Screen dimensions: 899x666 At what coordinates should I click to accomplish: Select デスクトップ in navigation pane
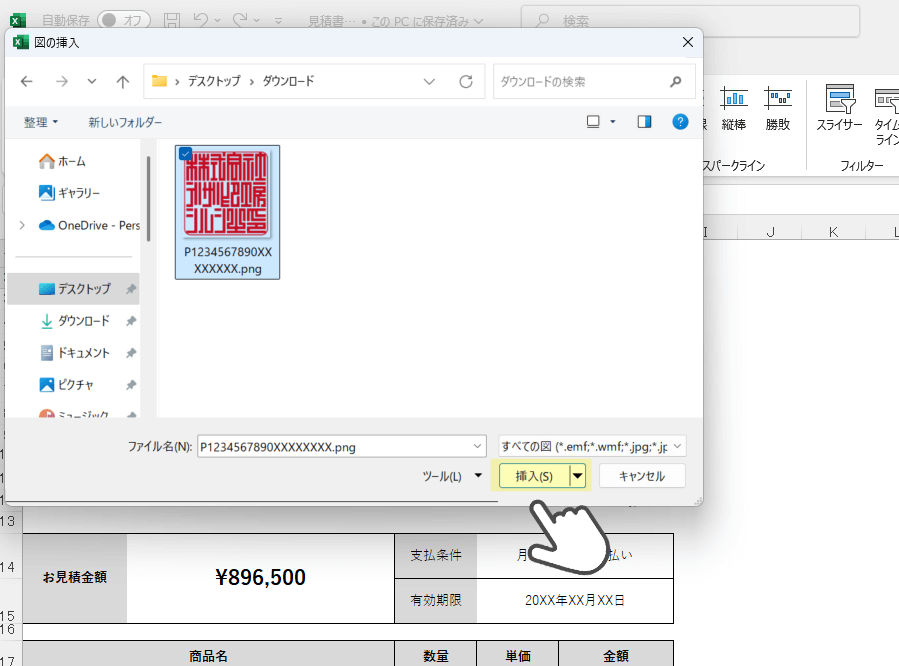pos(75,288)
